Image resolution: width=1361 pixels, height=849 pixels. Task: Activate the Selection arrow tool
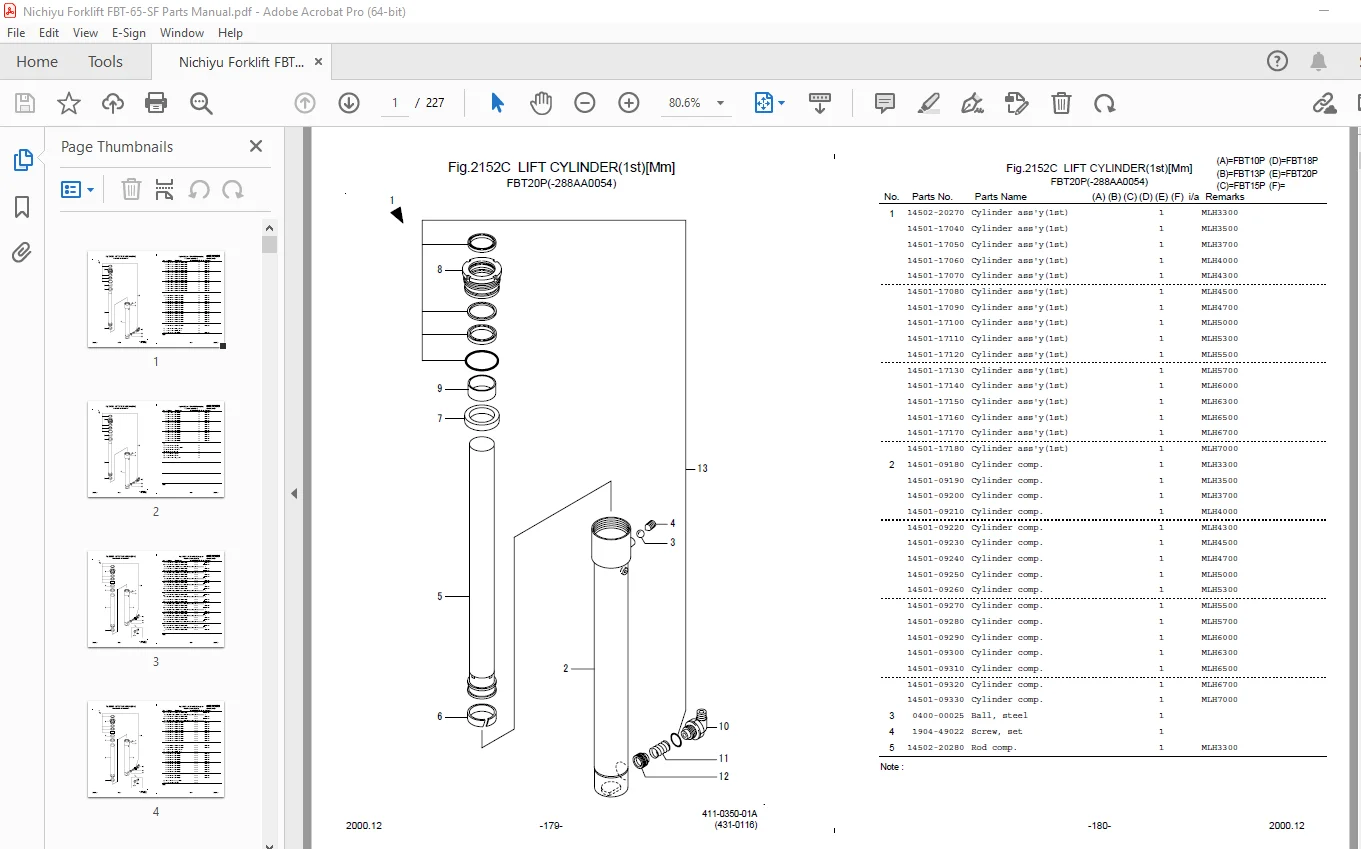497,103
